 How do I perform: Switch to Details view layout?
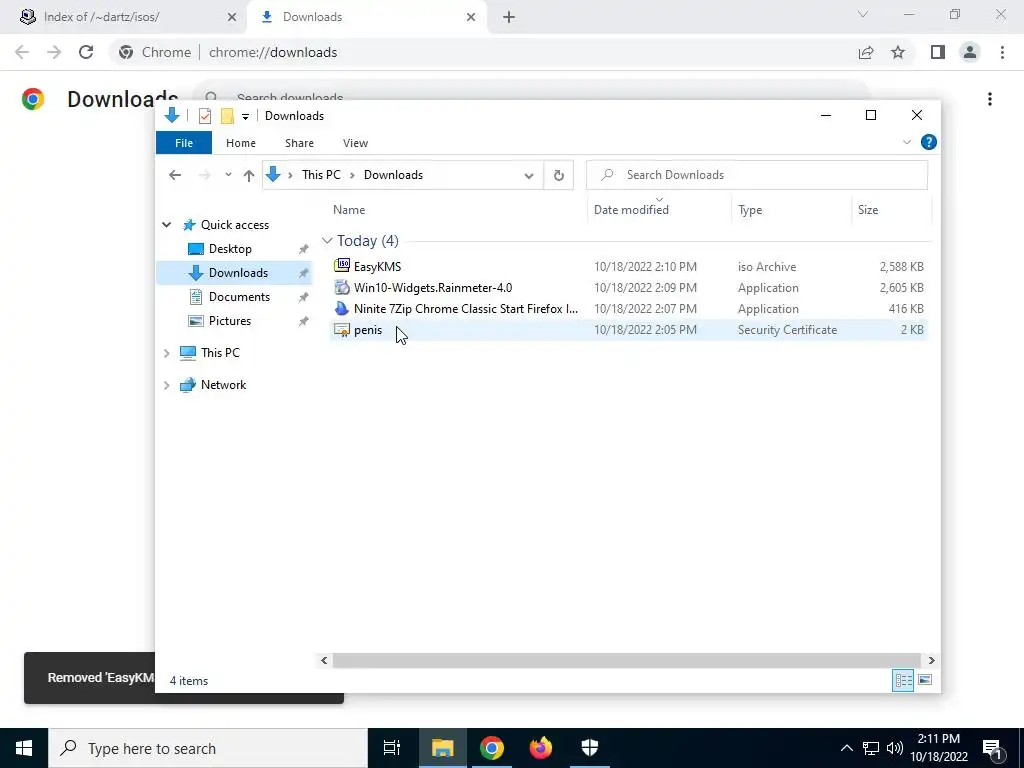(x=903, y=680)
